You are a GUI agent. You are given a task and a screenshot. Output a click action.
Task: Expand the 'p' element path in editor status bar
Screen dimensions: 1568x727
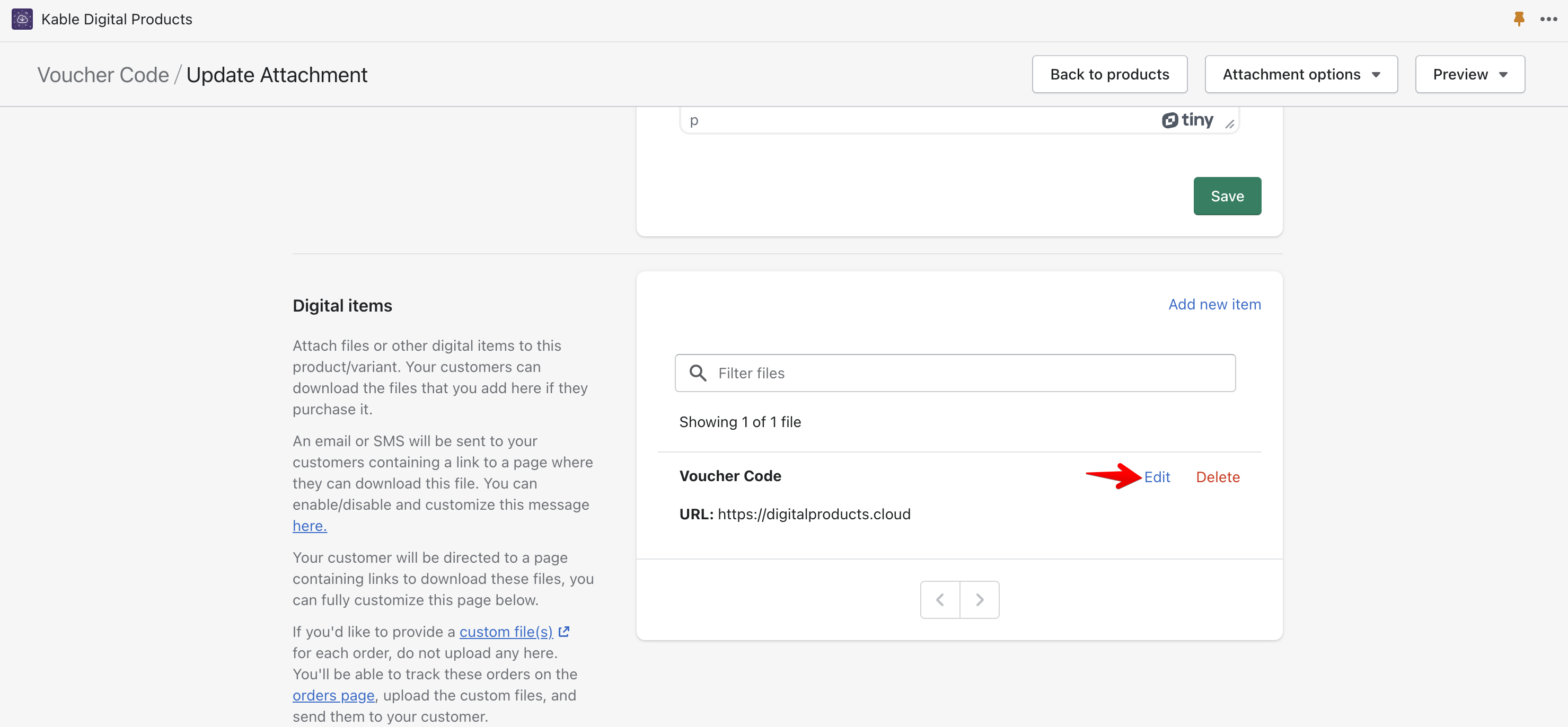[694, 120]
